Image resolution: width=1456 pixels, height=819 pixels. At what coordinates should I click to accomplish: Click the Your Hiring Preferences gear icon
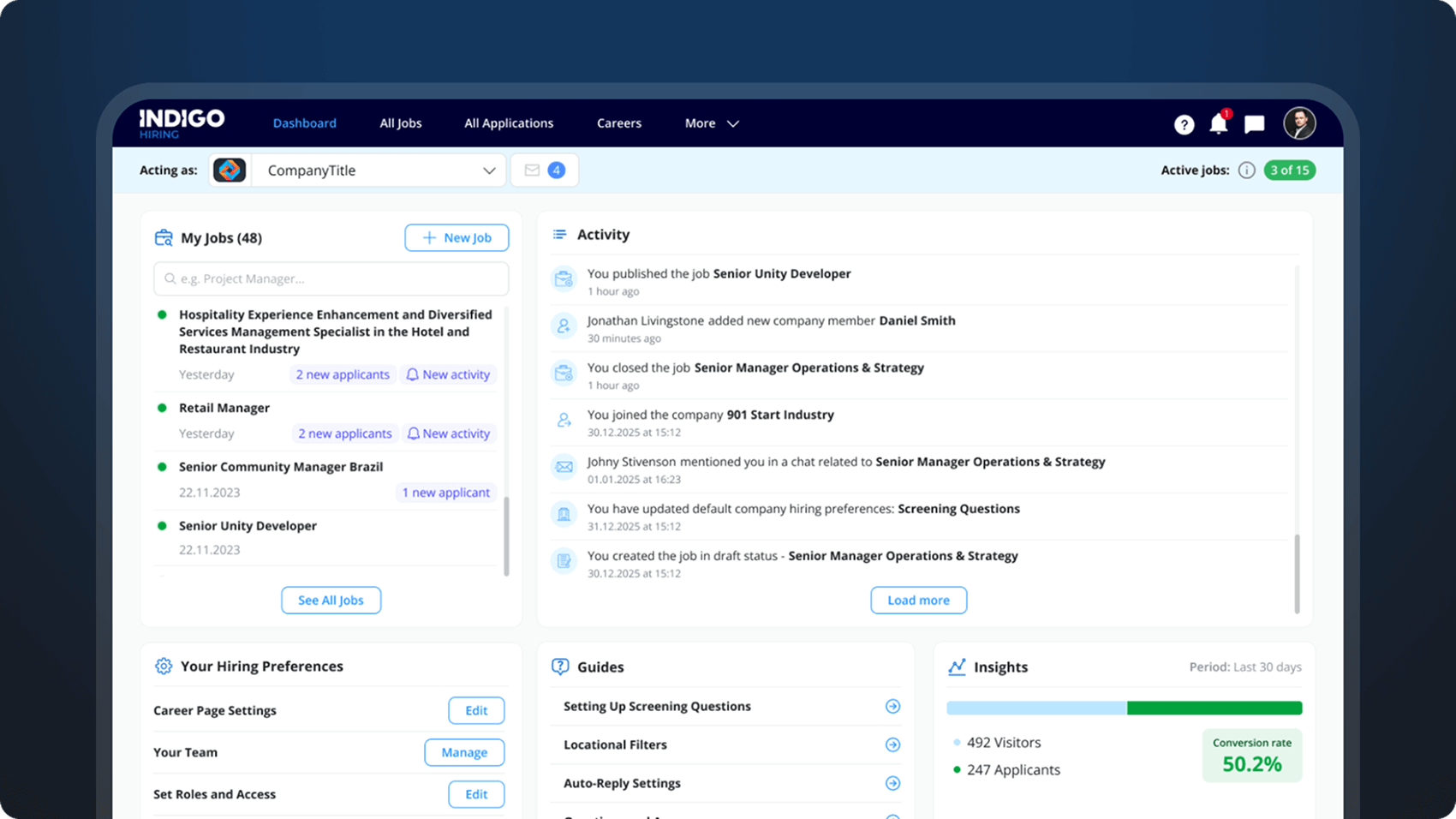pos(164,667)
